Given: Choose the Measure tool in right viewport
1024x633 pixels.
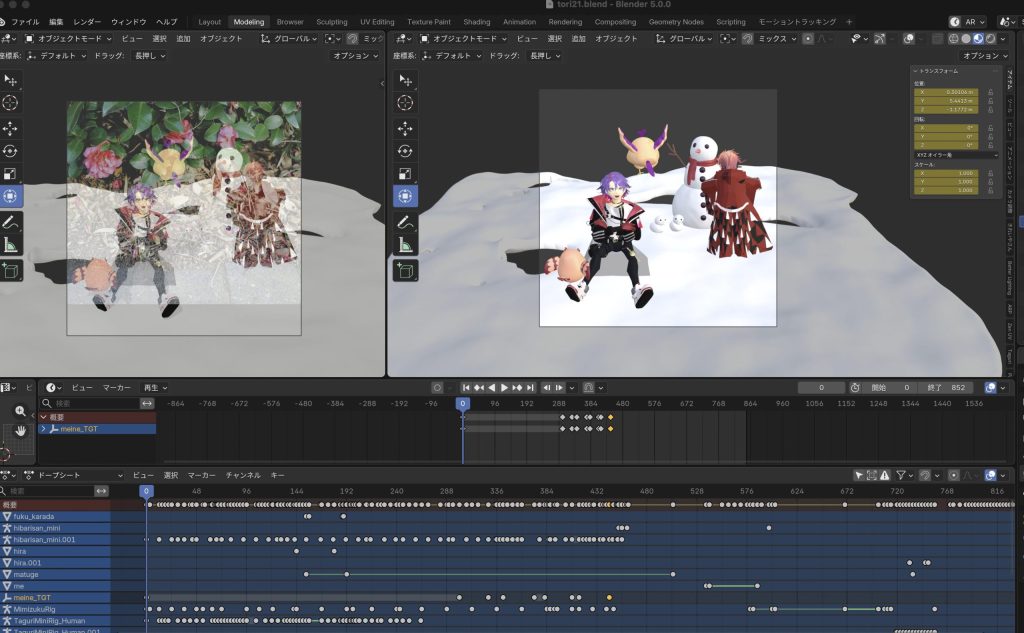Looking at the screenshot, I should point(405,245).
